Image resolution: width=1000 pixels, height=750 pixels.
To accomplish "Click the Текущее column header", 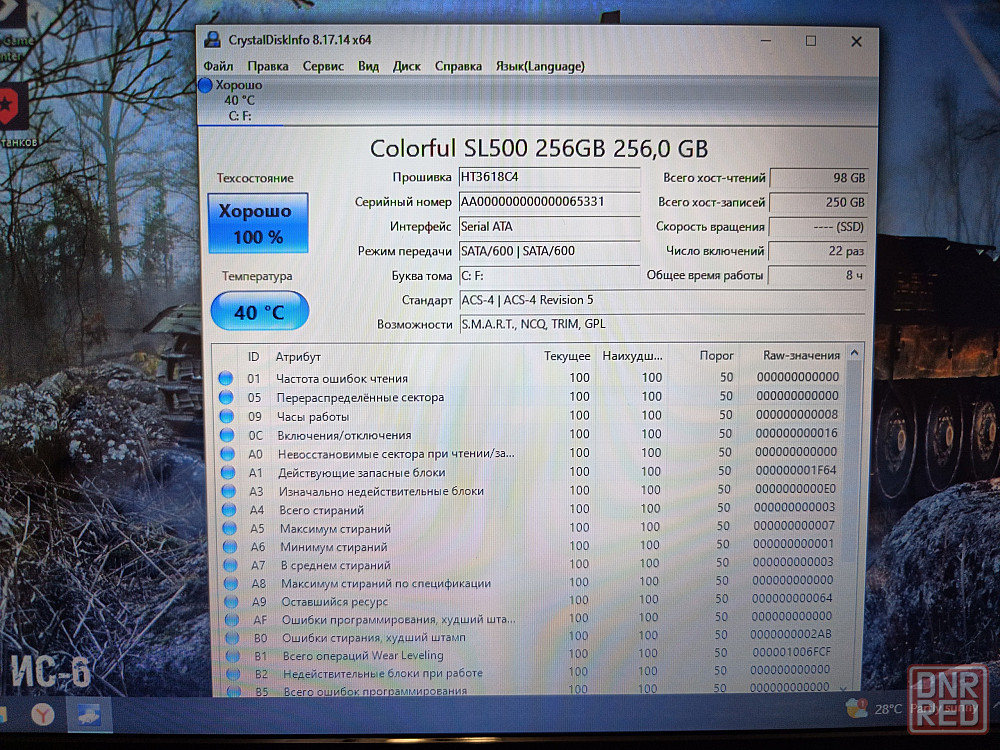I will (567, 356).
